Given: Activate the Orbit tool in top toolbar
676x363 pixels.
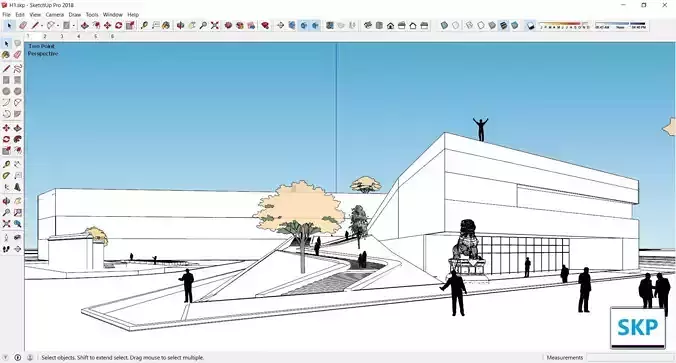Looking at the screenshot, I should [181, 25].
